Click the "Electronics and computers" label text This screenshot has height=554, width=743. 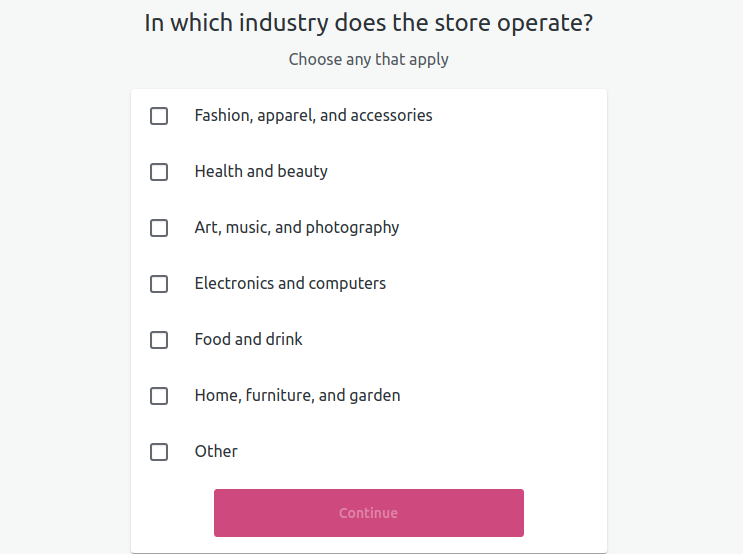pos(290,284)
